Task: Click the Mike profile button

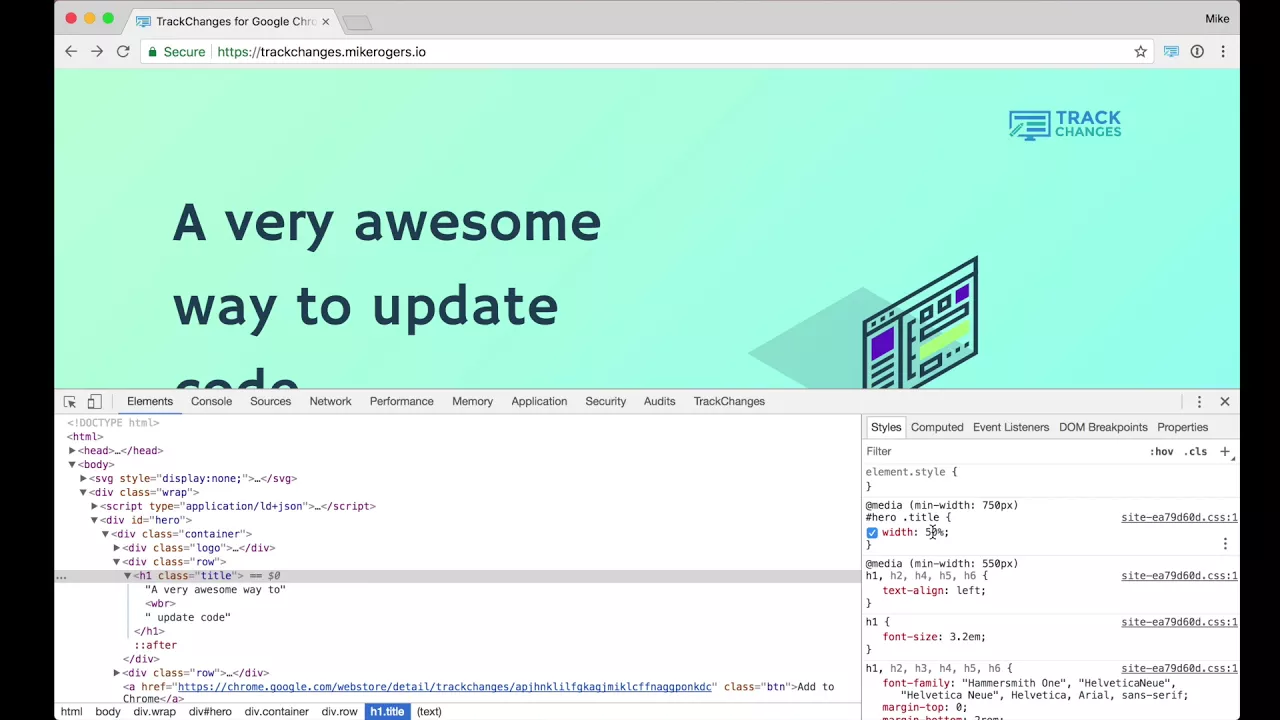Action: coord(1217,19)
